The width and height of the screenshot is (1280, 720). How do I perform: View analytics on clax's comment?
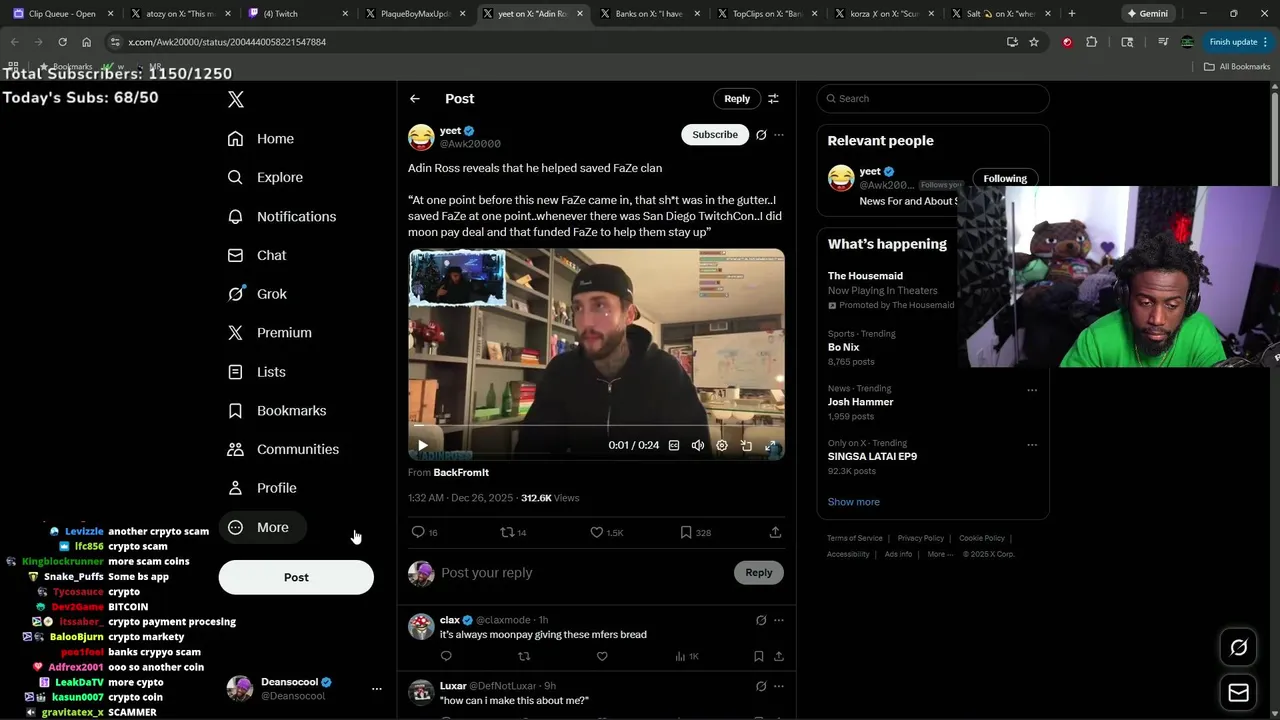(686, 656)
